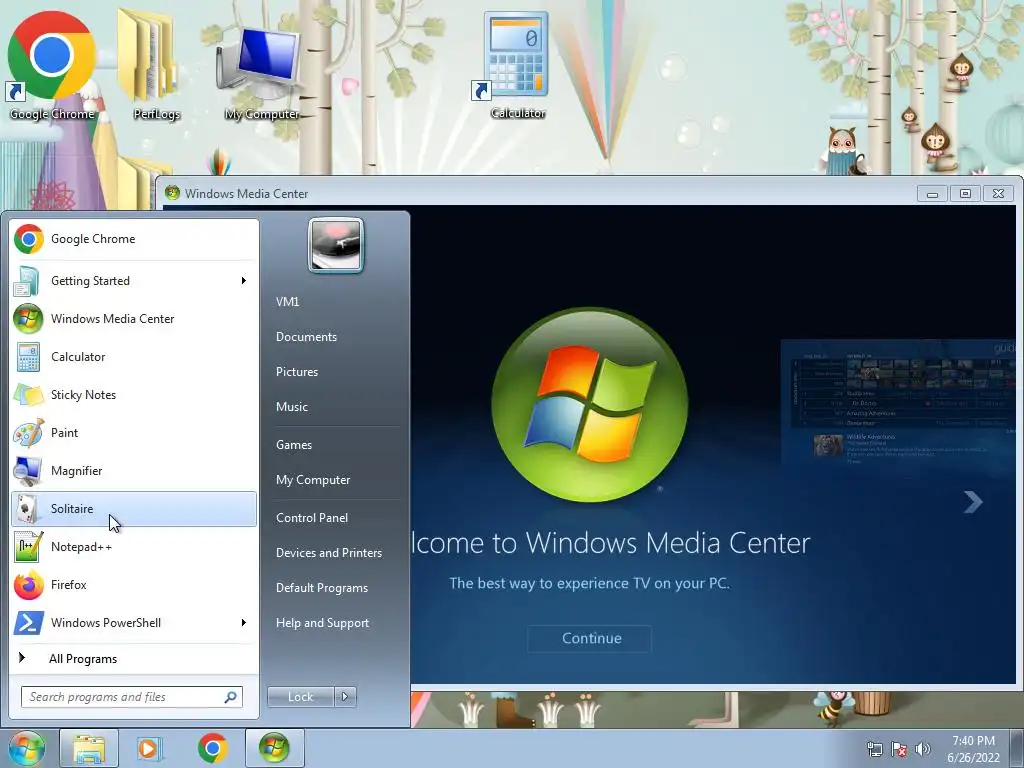
Task: Click Media Center title bar logo icon
Action: (x=172, y=193)
